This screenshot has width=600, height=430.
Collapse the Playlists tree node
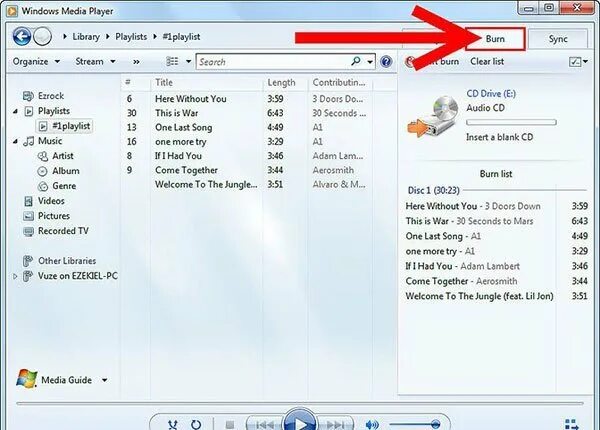15,111
